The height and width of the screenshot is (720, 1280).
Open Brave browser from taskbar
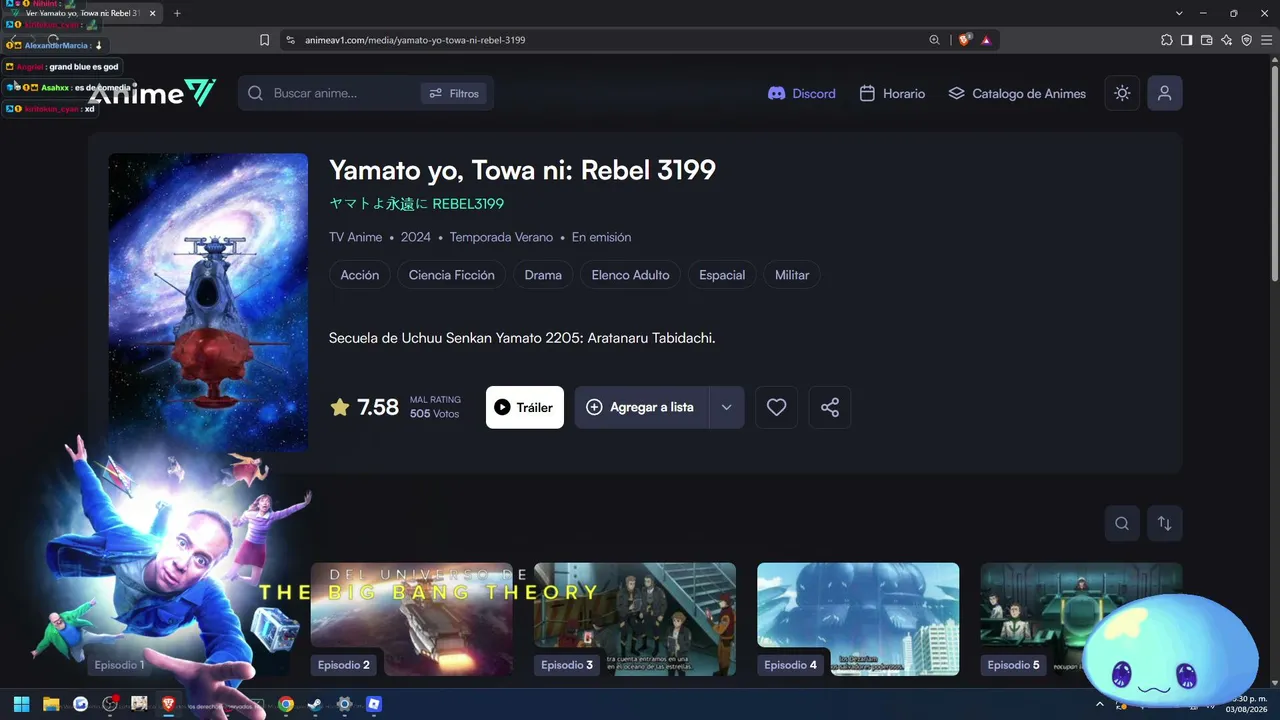[x=168, y=704]
